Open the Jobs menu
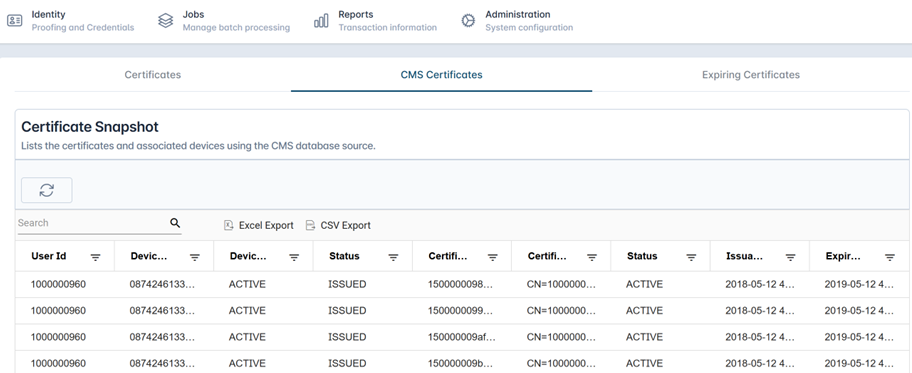The image size is (912, 373). (x=224, y=21)
